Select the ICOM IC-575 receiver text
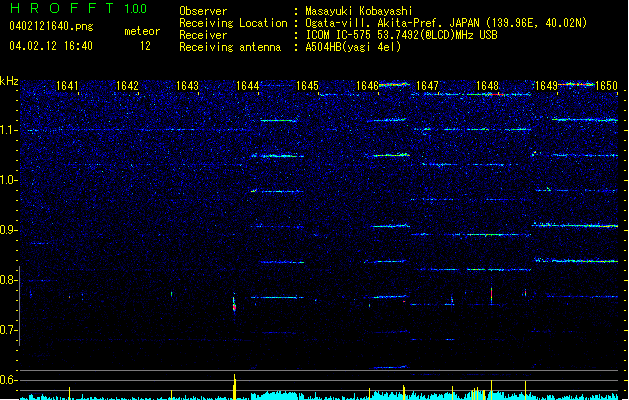The height and width of the screenshot is (400, 629). coord(402,35)
